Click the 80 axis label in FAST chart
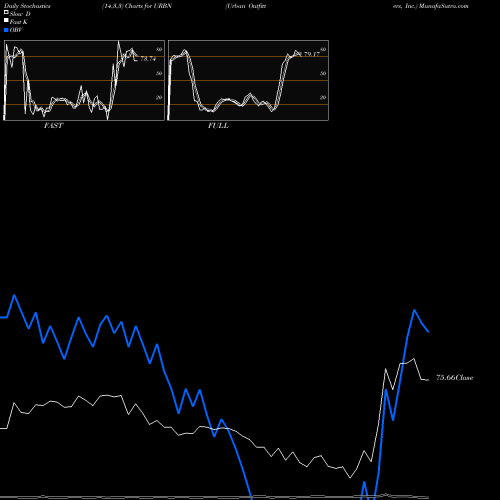 pyautogui.click(x=159, y=49)
